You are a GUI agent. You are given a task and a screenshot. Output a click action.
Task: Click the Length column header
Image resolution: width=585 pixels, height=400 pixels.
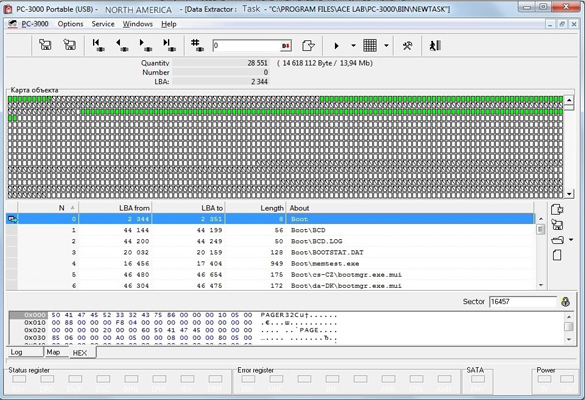coord(256,208)
